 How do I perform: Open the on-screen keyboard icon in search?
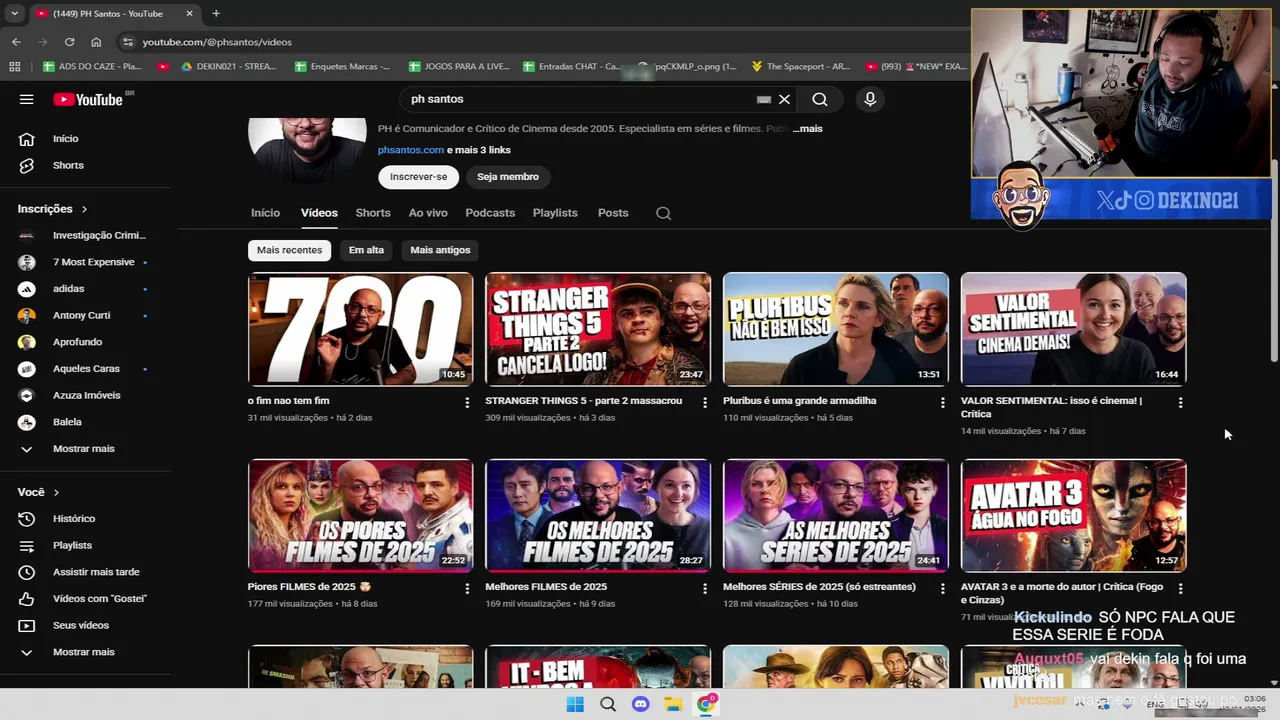[763, 99]
